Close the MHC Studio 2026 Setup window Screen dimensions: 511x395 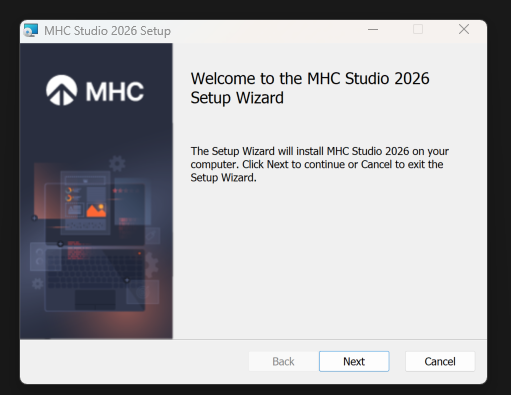tap(464, 29)
